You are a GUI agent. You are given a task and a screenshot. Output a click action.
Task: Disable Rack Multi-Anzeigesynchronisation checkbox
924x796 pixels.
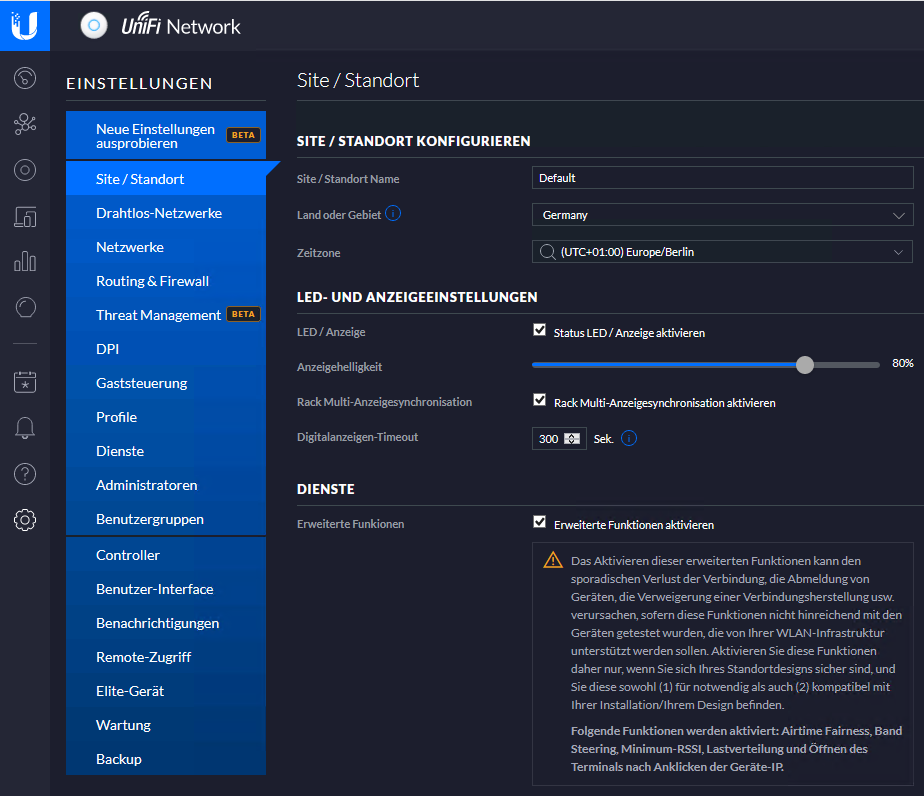tap(540, 401)
